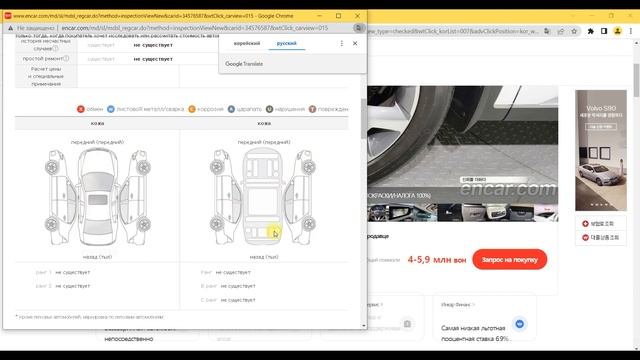Viewport: 640px width, 360px height.
Task: Click the gray clipboard icon in service card
Action: [407, 324]
